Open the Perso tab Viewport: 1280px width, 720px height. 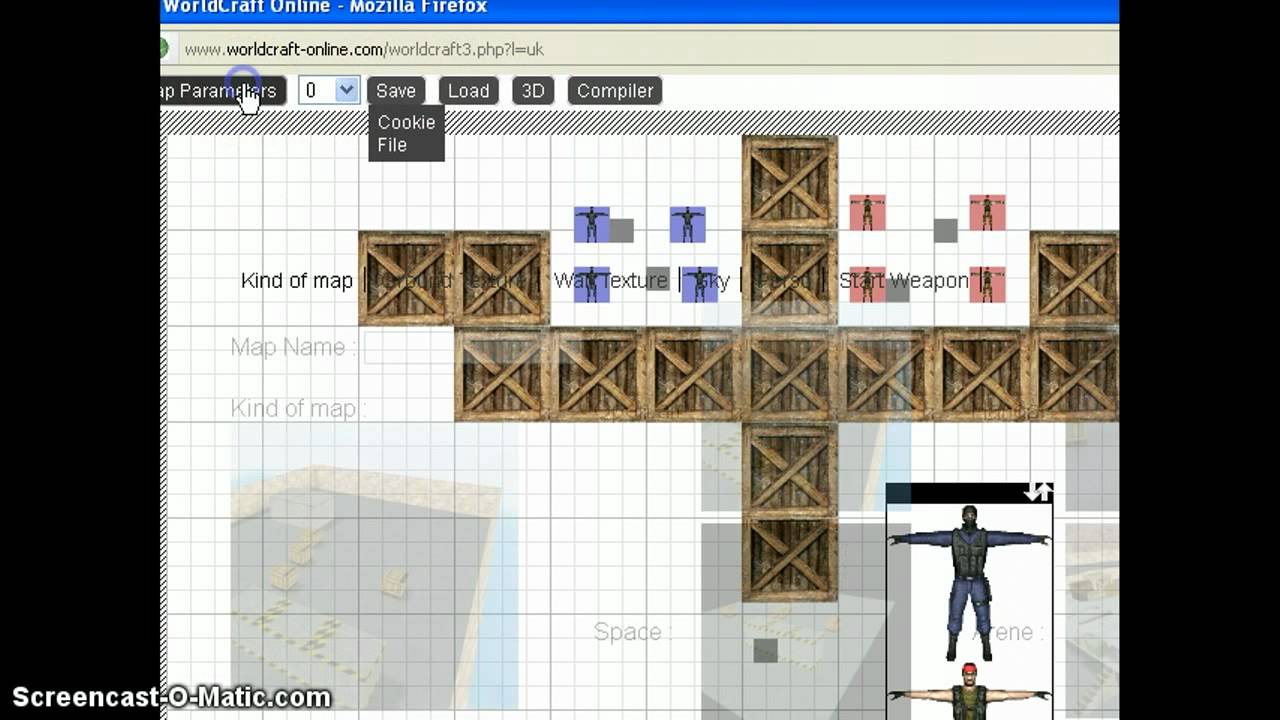click(782, 281)
